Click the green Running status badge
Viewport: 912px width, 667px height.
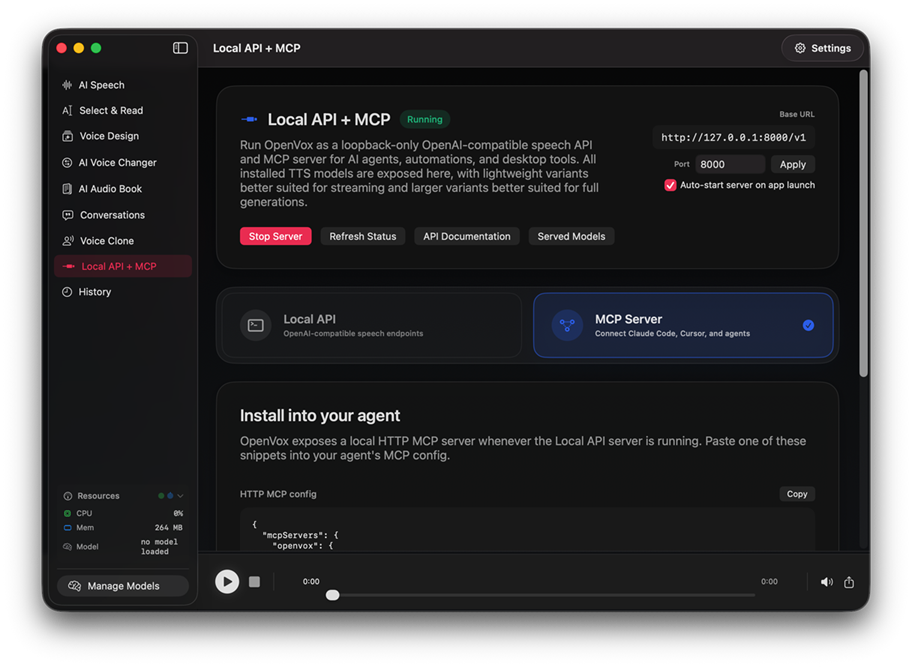click(425, 119)
